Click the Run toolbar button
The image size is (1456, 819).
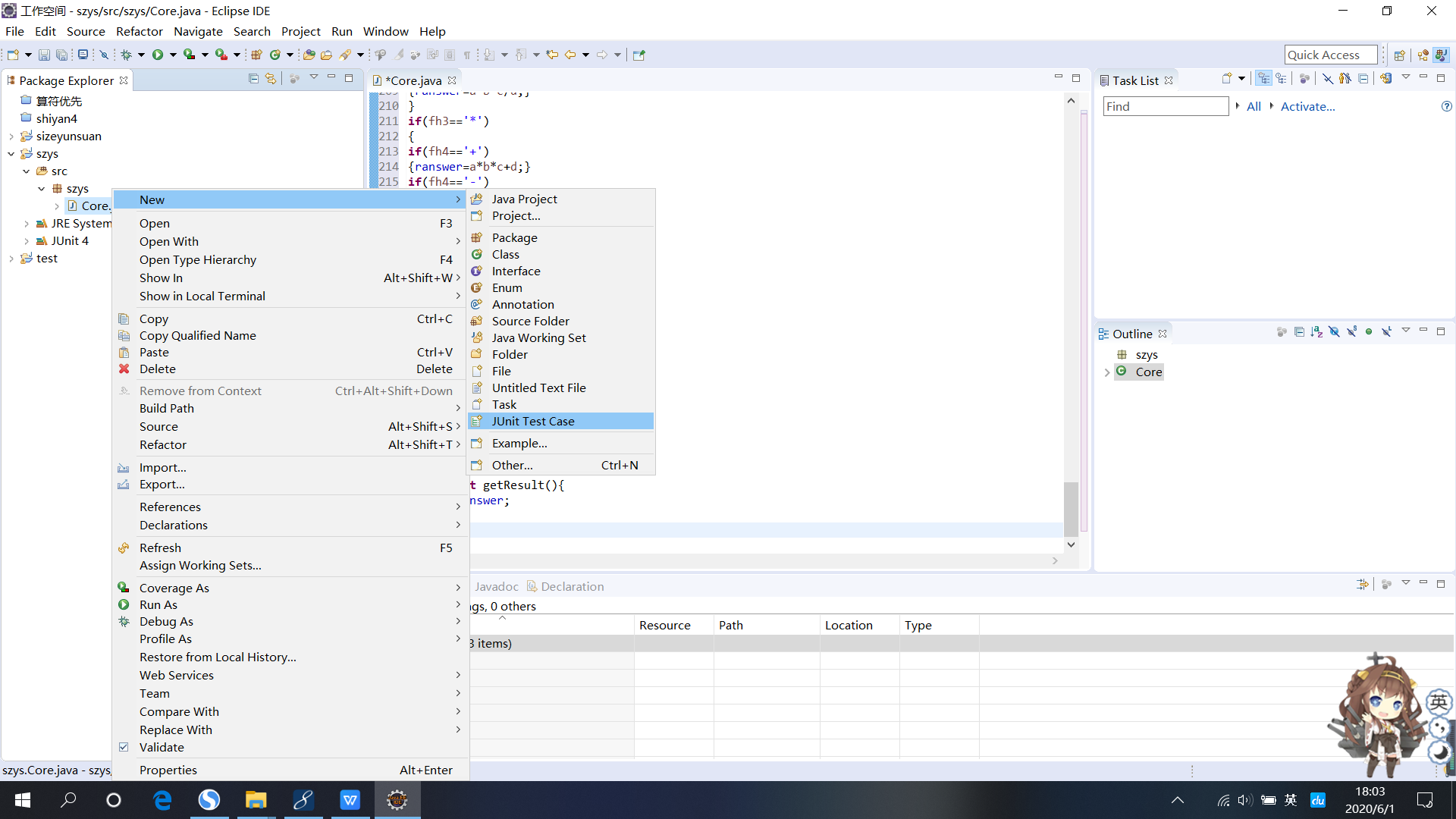[158, 55]
